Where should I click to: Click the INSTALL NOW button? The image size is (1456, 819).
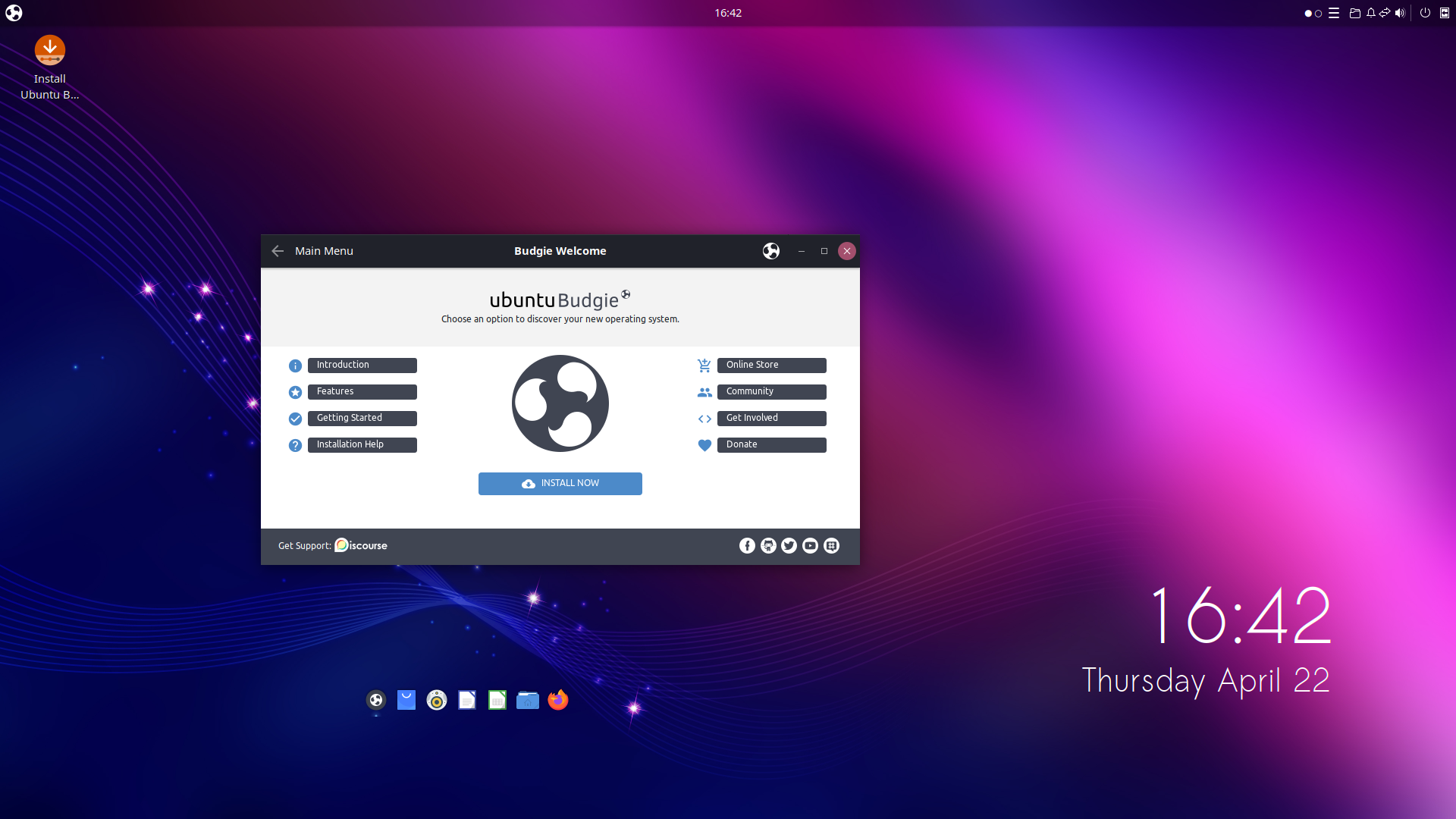560,484
